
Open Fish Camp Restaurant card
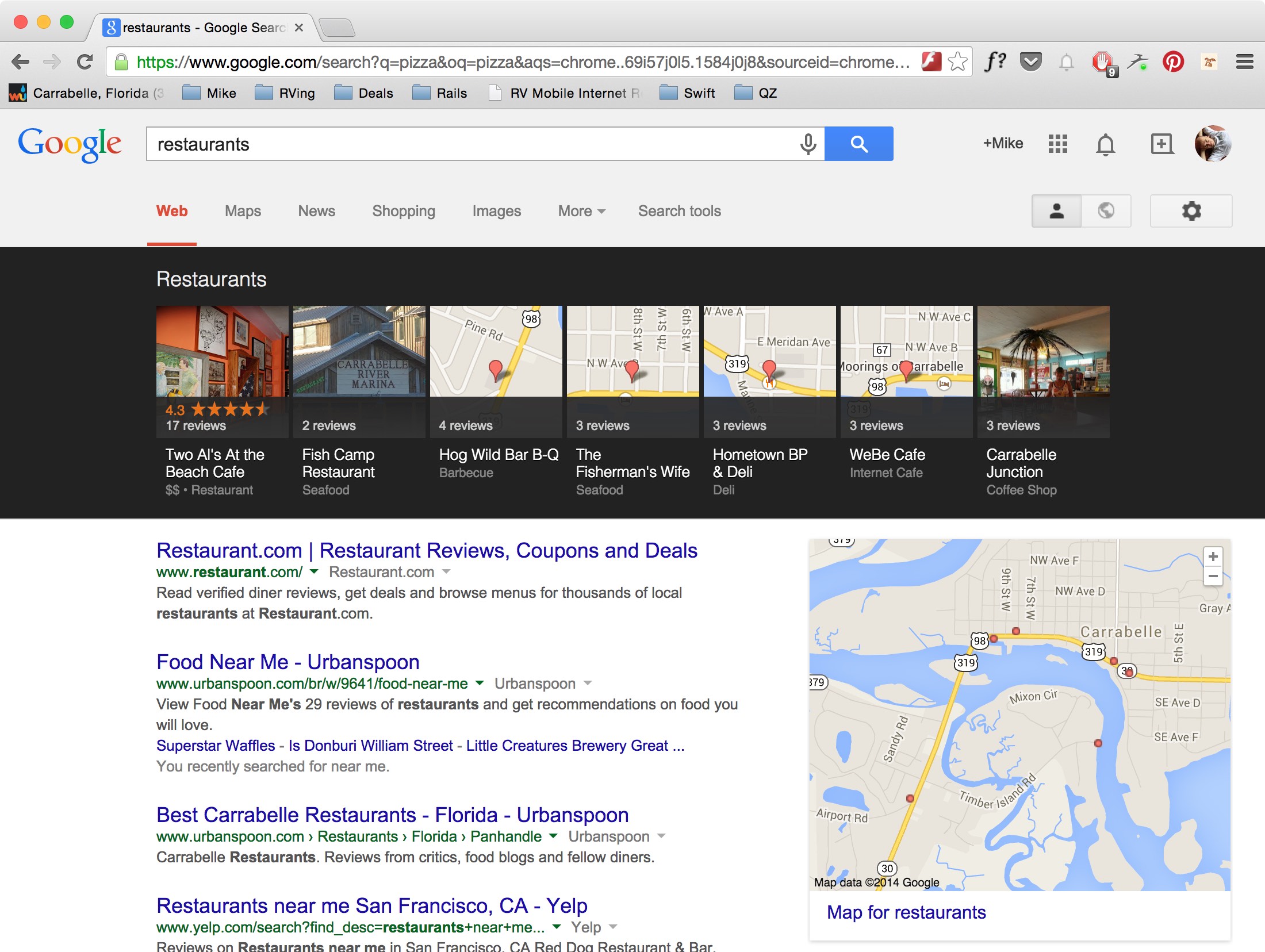click(359, 402)
